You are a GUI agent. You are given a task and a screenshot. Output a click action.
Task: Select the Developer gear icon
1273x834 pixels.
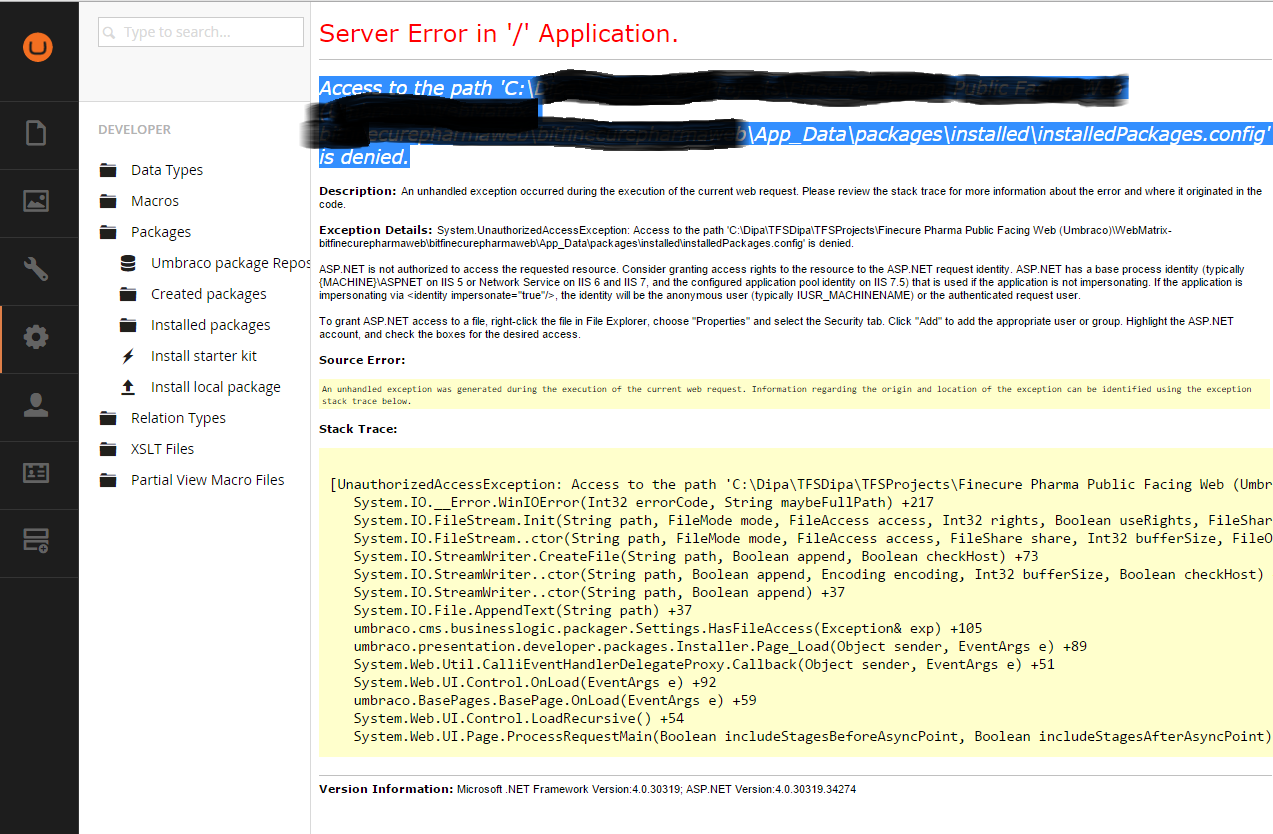pos(36,337)
